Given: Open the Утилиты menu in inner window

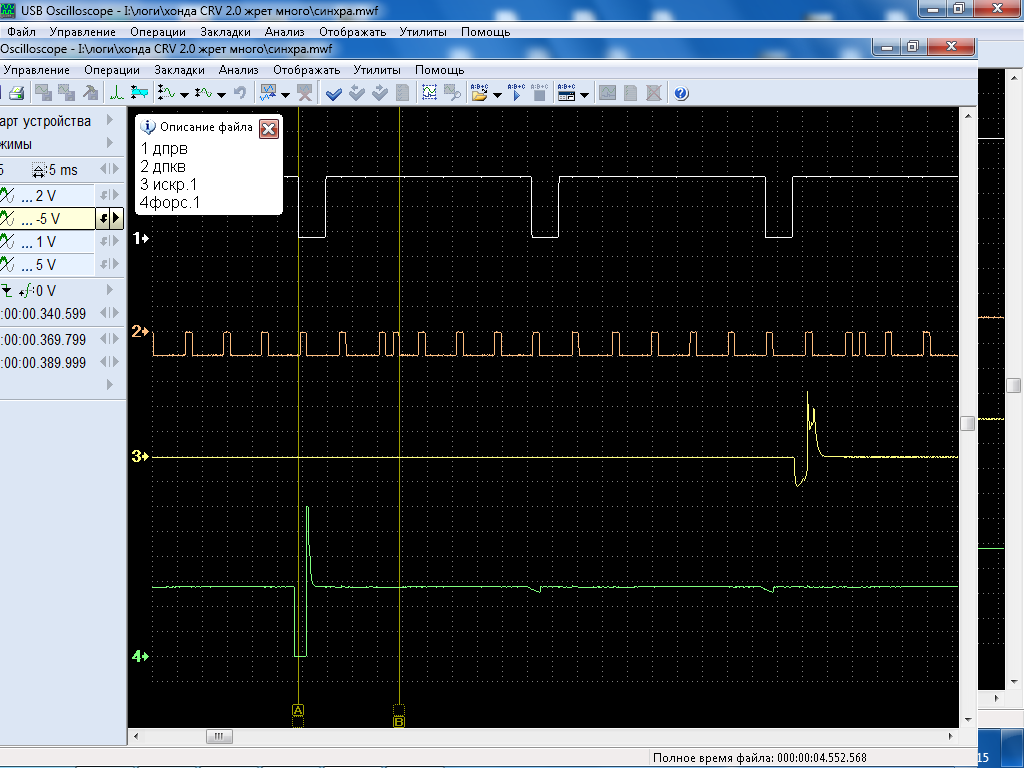Looking at the screenshot, I should click(377, 70).
